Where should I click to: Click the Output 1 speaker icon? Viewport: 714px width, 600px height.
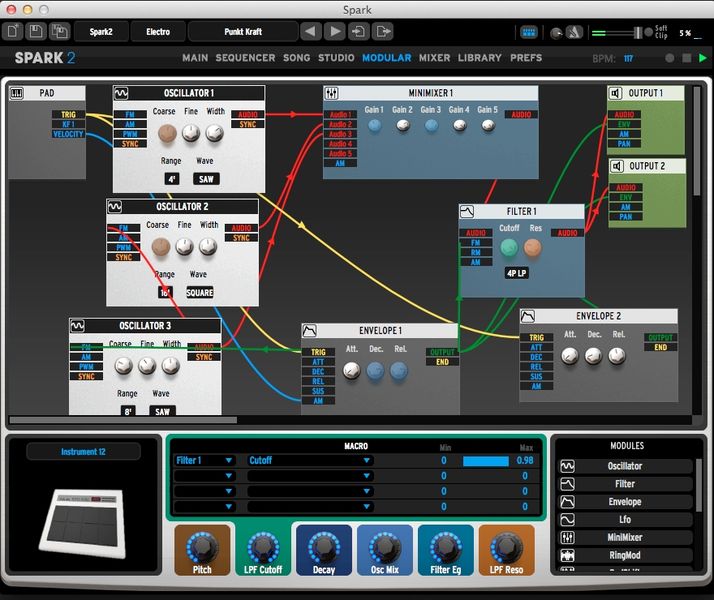[x=616, y=94]
